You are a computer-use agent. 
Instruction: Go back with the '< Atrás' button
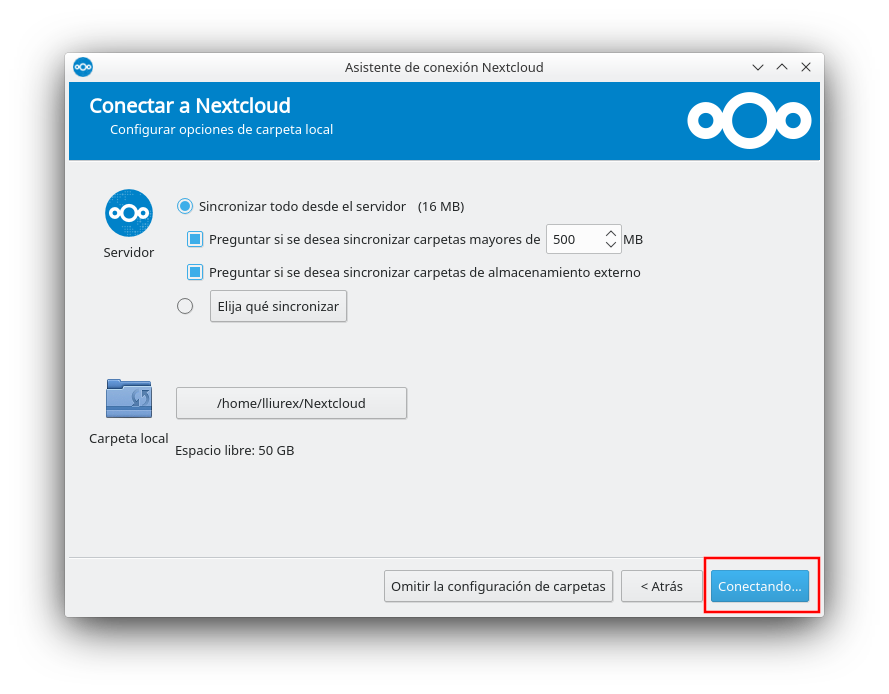(661, 586)
